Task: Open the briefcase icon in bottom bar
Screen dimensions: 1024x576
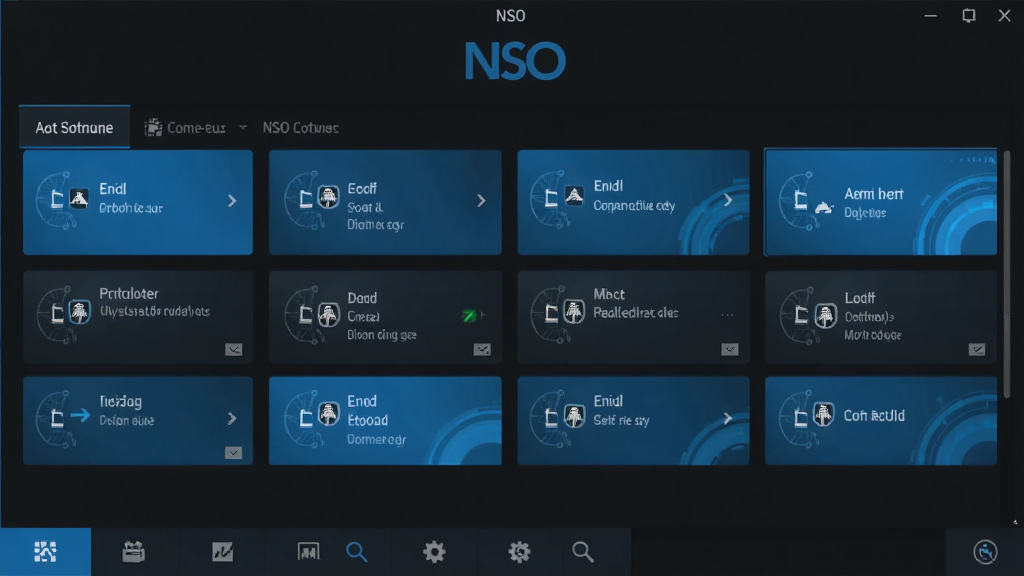Action: point(133,552)
